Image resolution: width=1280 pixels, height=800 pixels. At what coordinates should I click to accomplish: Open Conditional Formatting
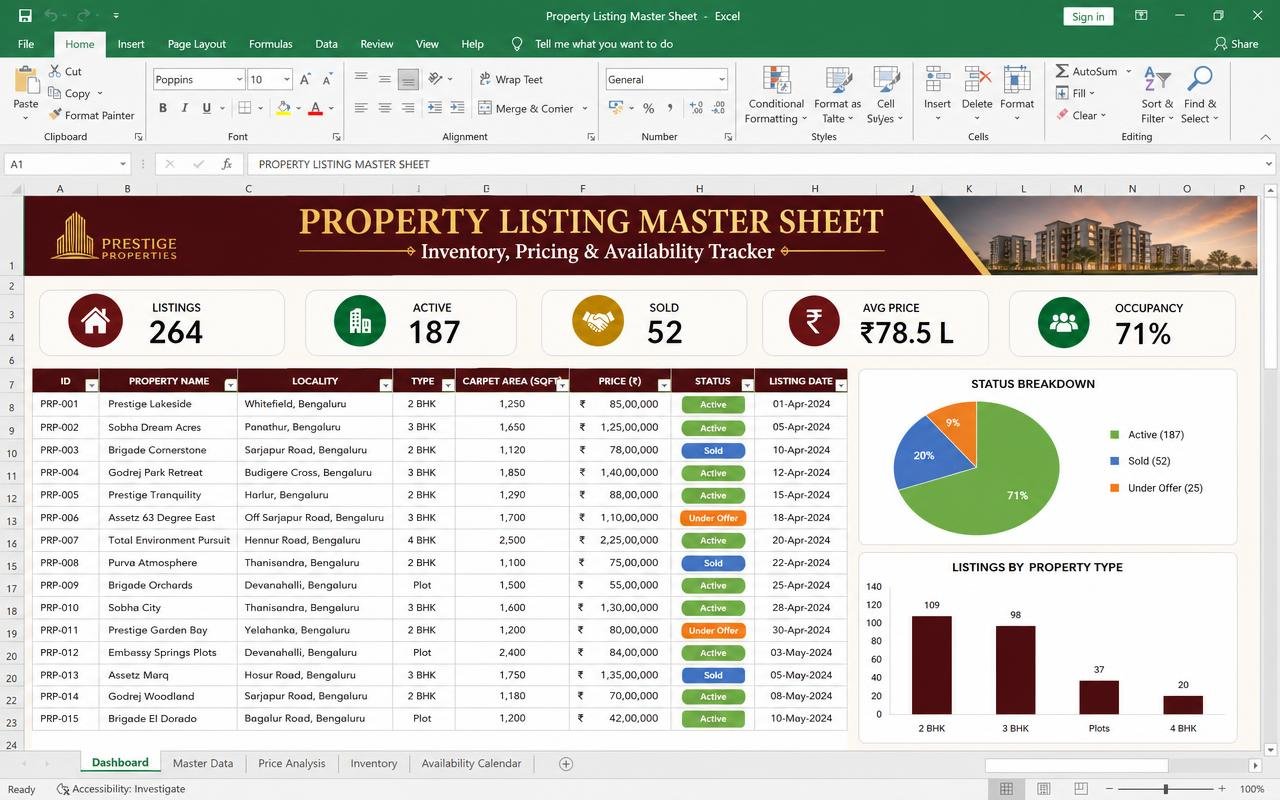pos(776,95)
